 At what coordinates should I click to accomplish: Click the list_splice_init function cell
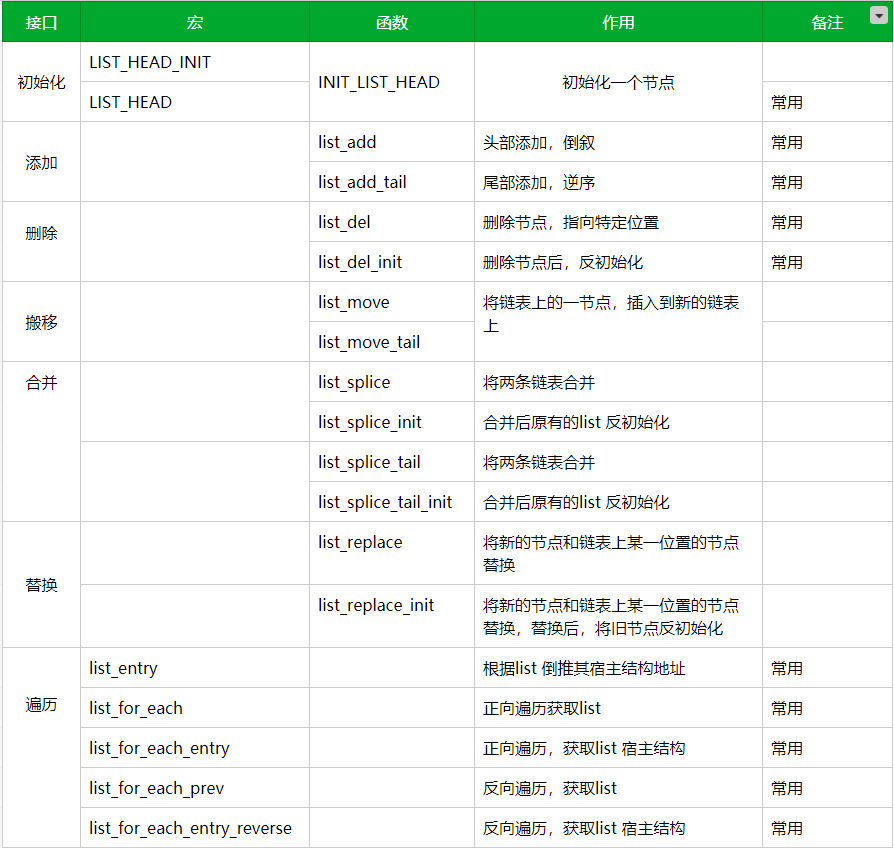(392, 421)
